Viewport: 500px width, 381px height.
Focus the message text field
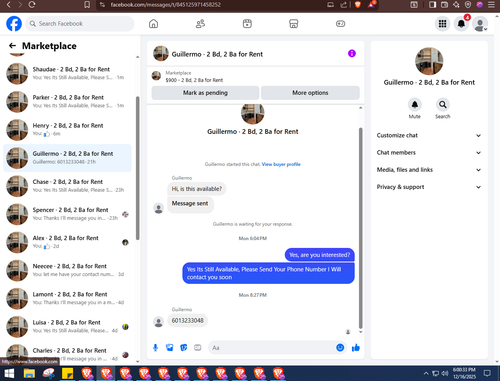click(277, 348)
